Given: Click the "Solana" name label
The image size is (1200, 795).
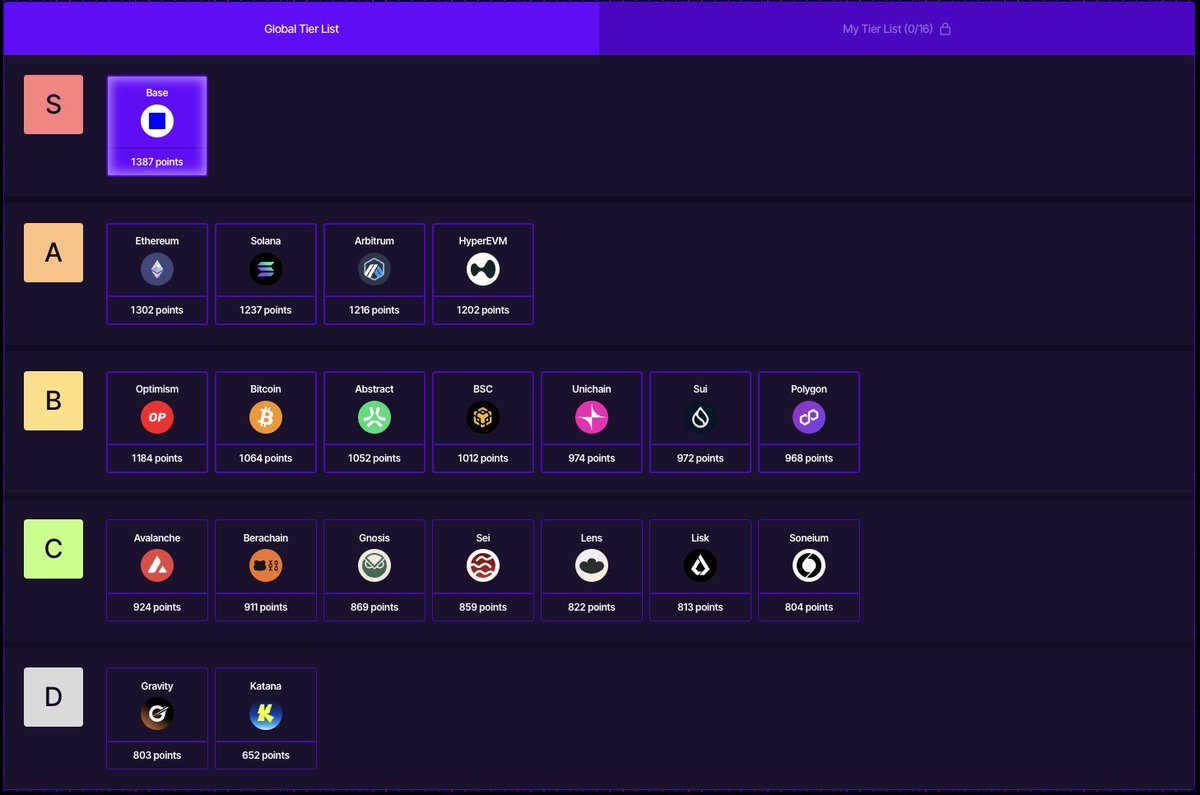Looking at the screenshot, I should [266, 241].
